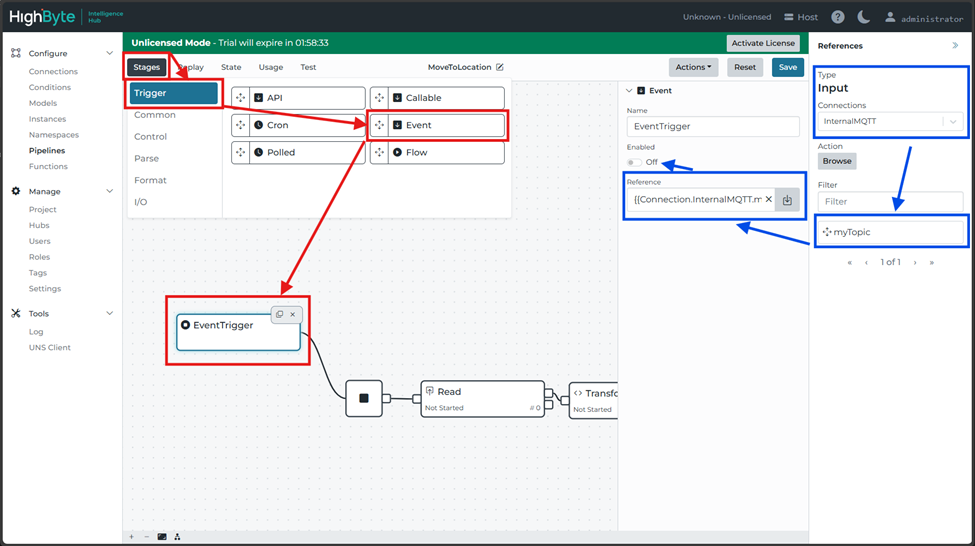Open the administrator user menu
This screenshot has width=975, height=546.
pyautogui.click(x=924, y=18)
